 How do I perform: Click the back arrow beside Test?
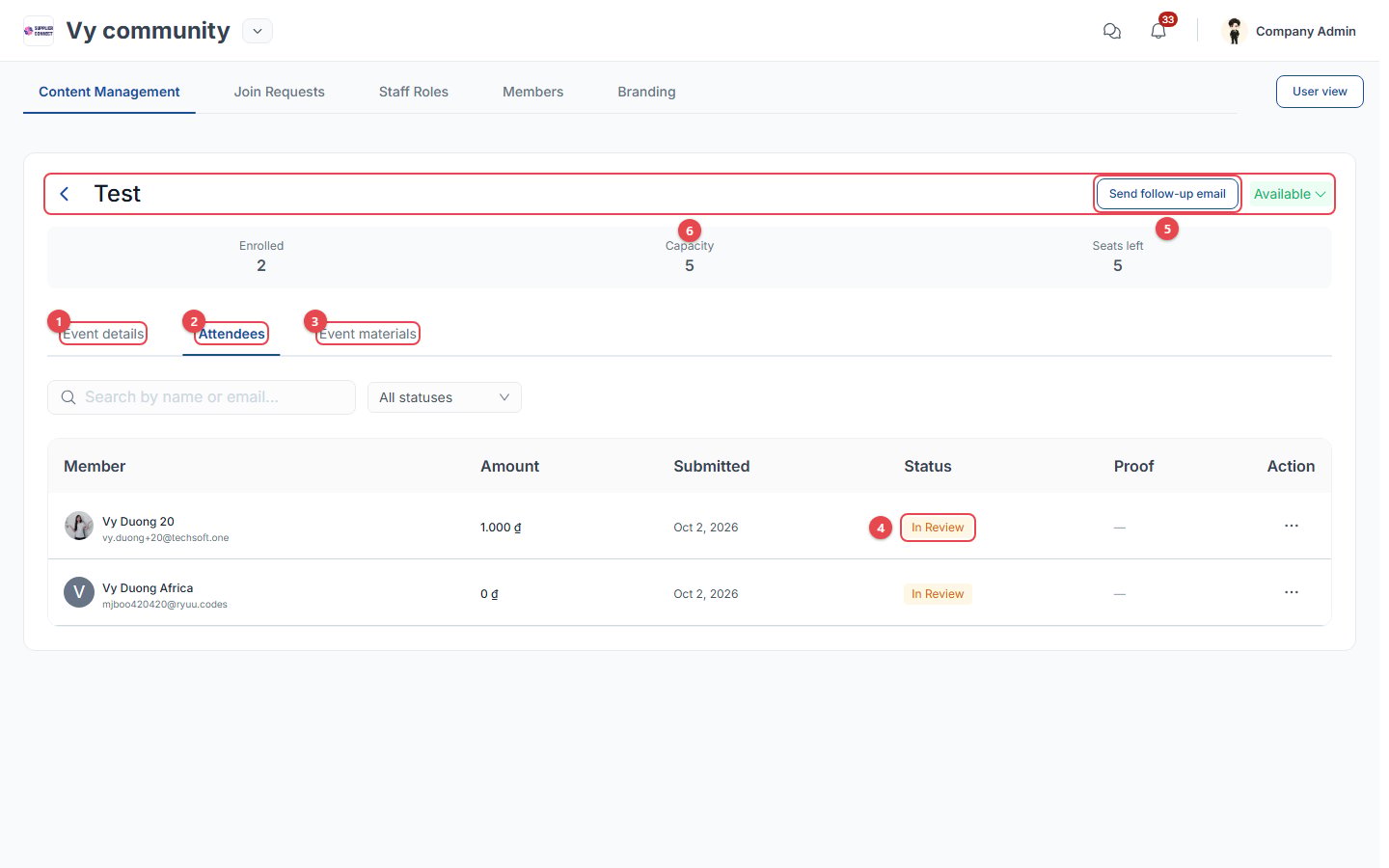(65, 194)
